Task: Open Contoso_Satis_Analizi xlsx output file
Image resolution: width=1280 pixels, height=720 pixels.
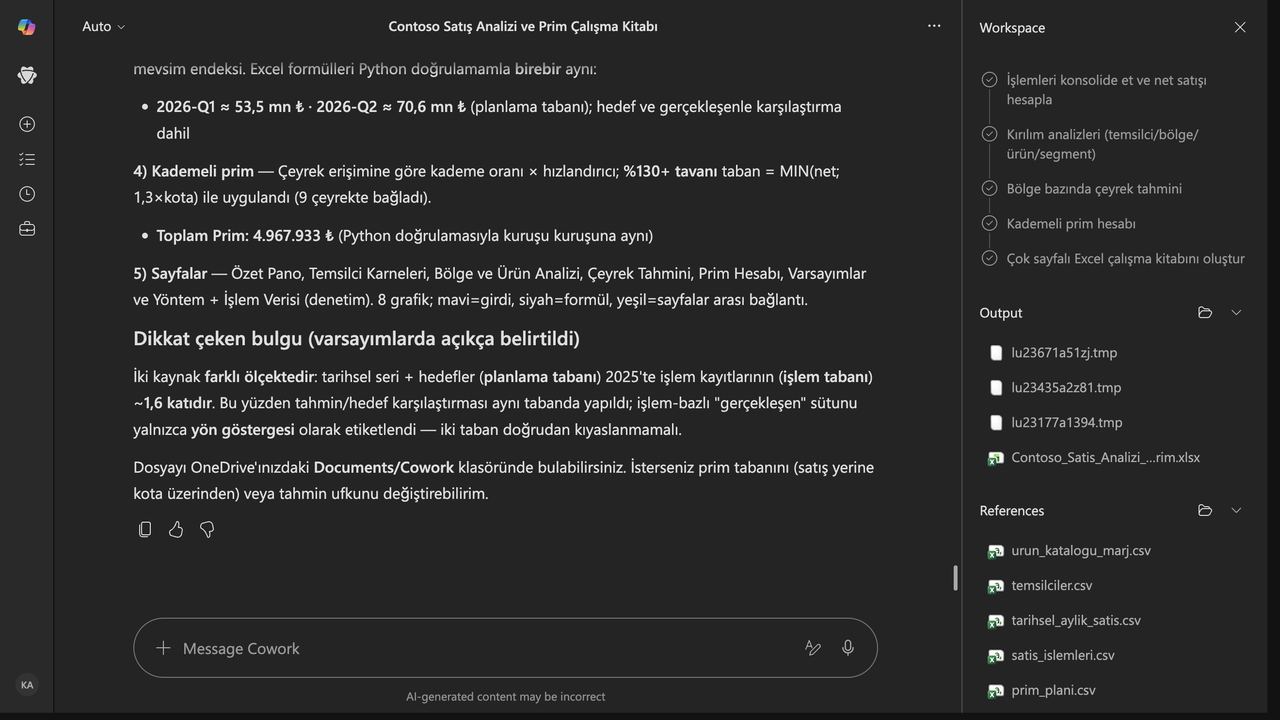Action: [x=1105, y=457]
